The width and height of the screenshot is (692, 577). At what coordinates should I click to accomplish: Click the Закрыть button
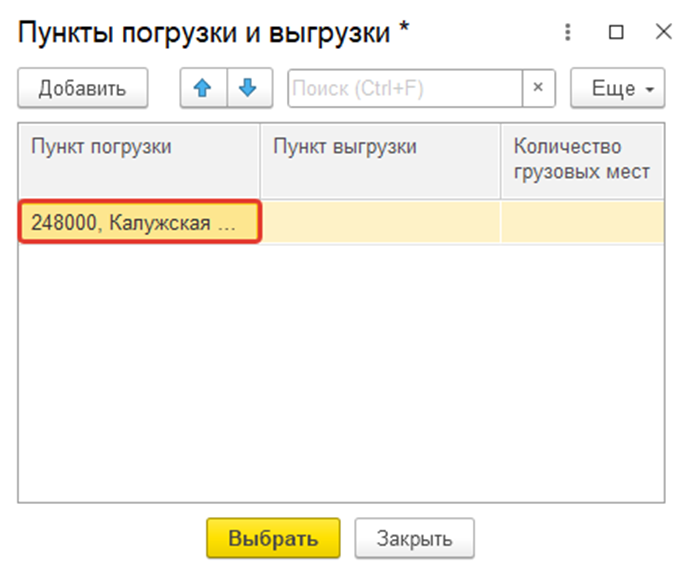pyautogui.click(x=414, y=538)
